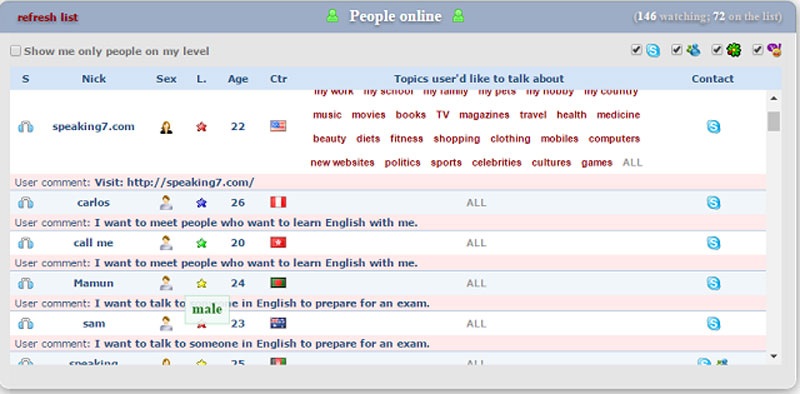The height and width of the screenshot is (394, 800).
Task: Enable Show me only people on my level
Action: [x=16, y=51]
